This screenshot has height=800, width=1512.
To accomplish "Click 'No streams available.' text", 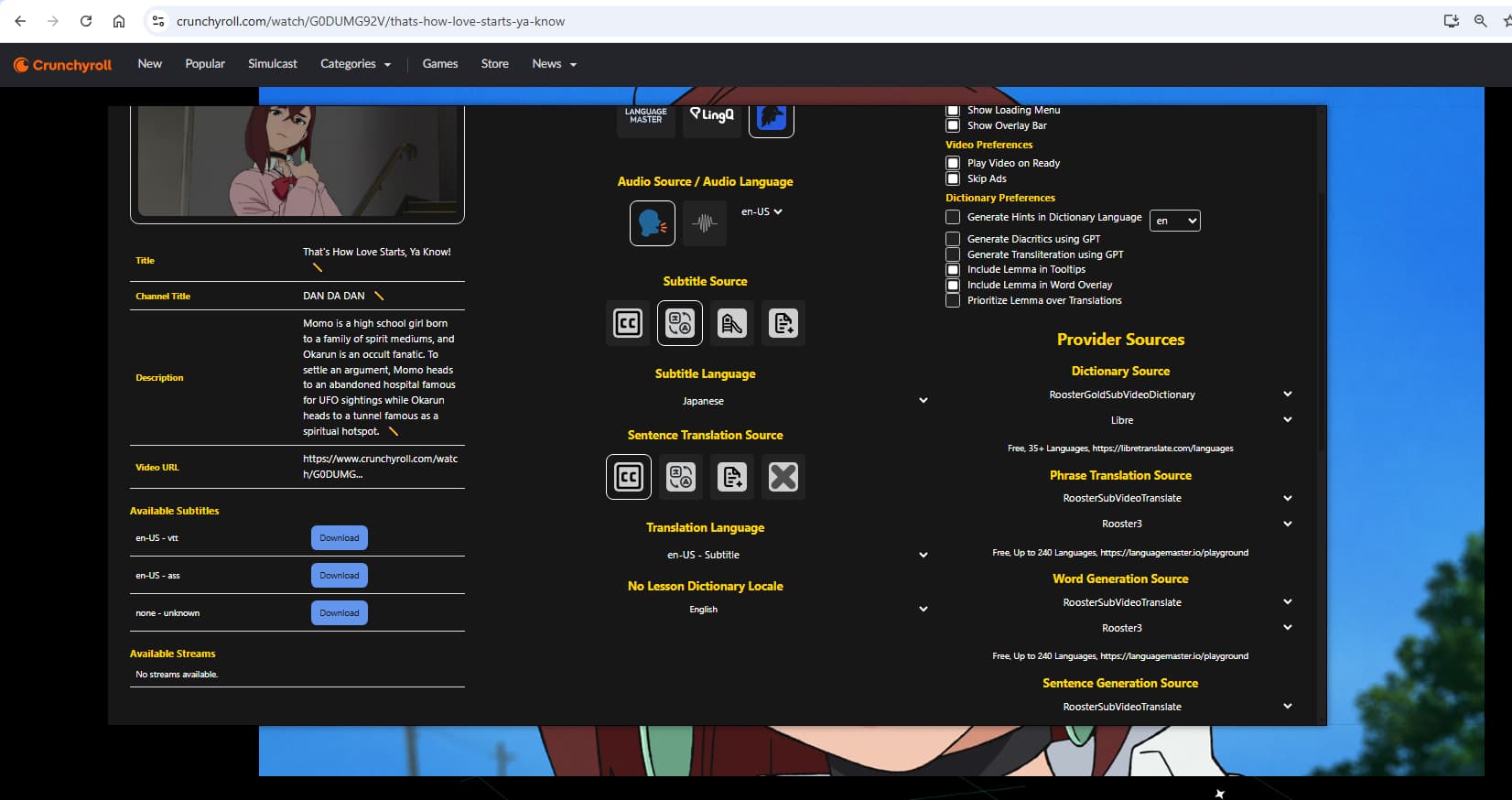I will (177, 675).
